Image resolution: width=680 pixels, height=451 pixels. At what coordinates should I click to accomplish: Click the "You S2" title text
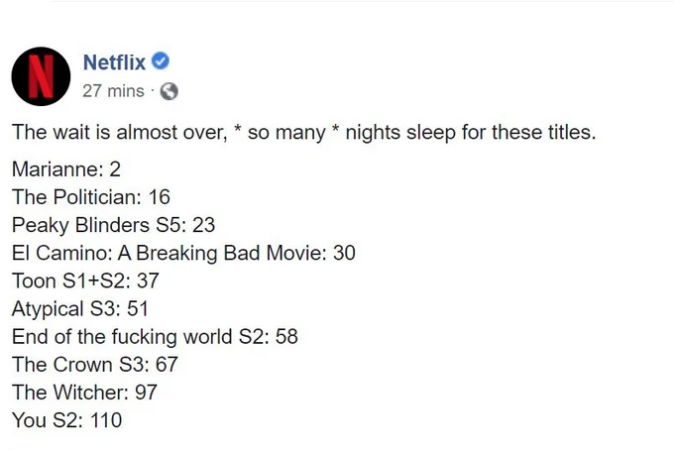[46, 421]
